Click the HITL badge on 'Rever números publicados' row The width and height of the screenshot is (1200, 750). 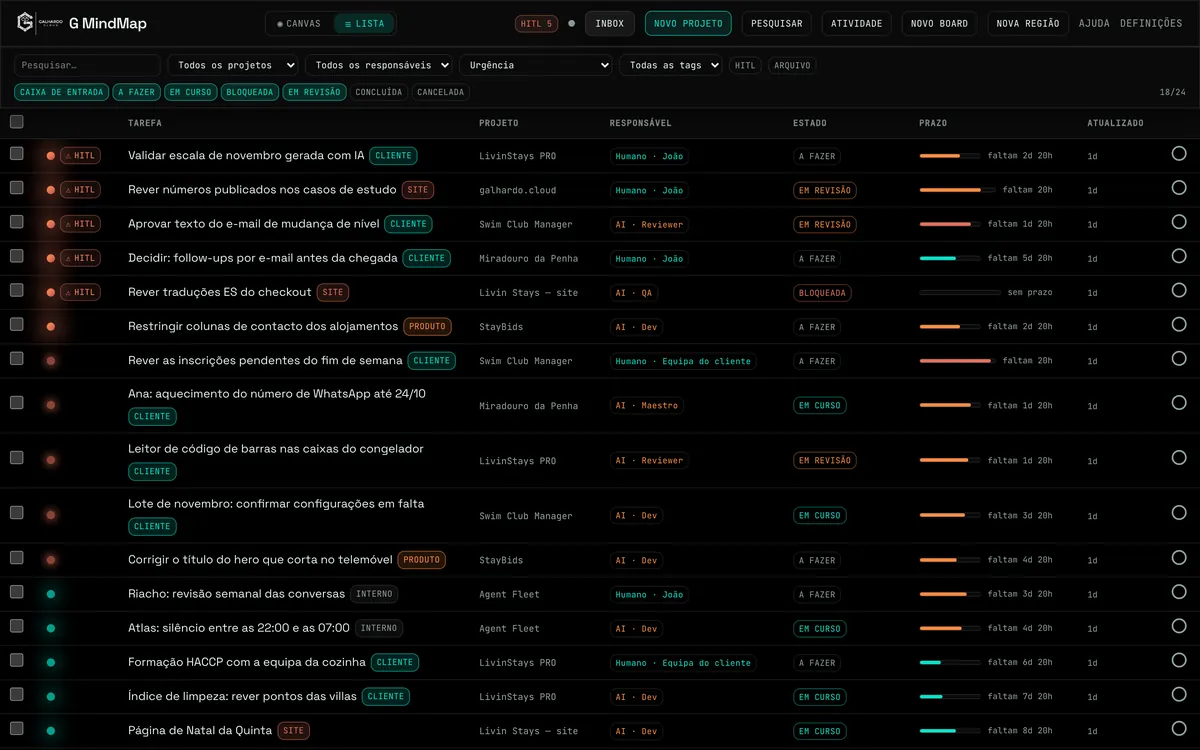pos(80,190)
